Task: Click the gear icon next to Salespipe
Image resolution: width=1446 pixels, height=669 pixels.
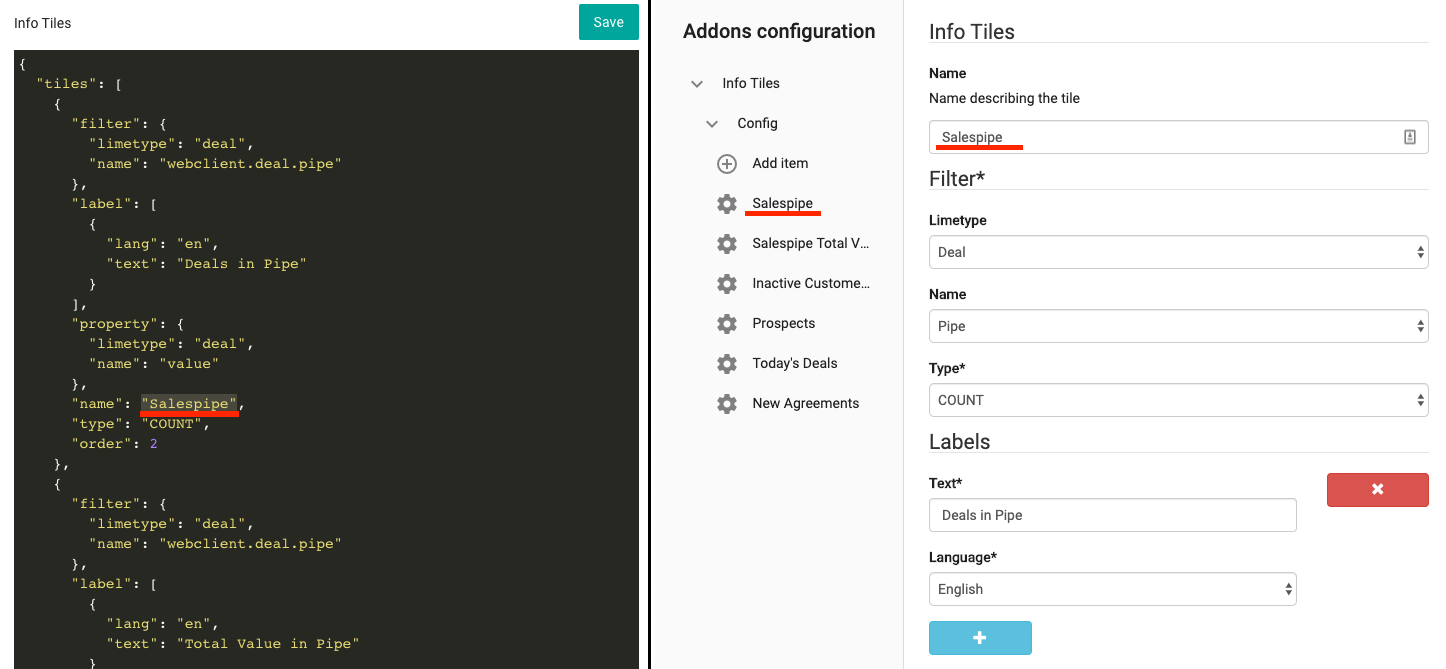Action: [x=727, y=203]
